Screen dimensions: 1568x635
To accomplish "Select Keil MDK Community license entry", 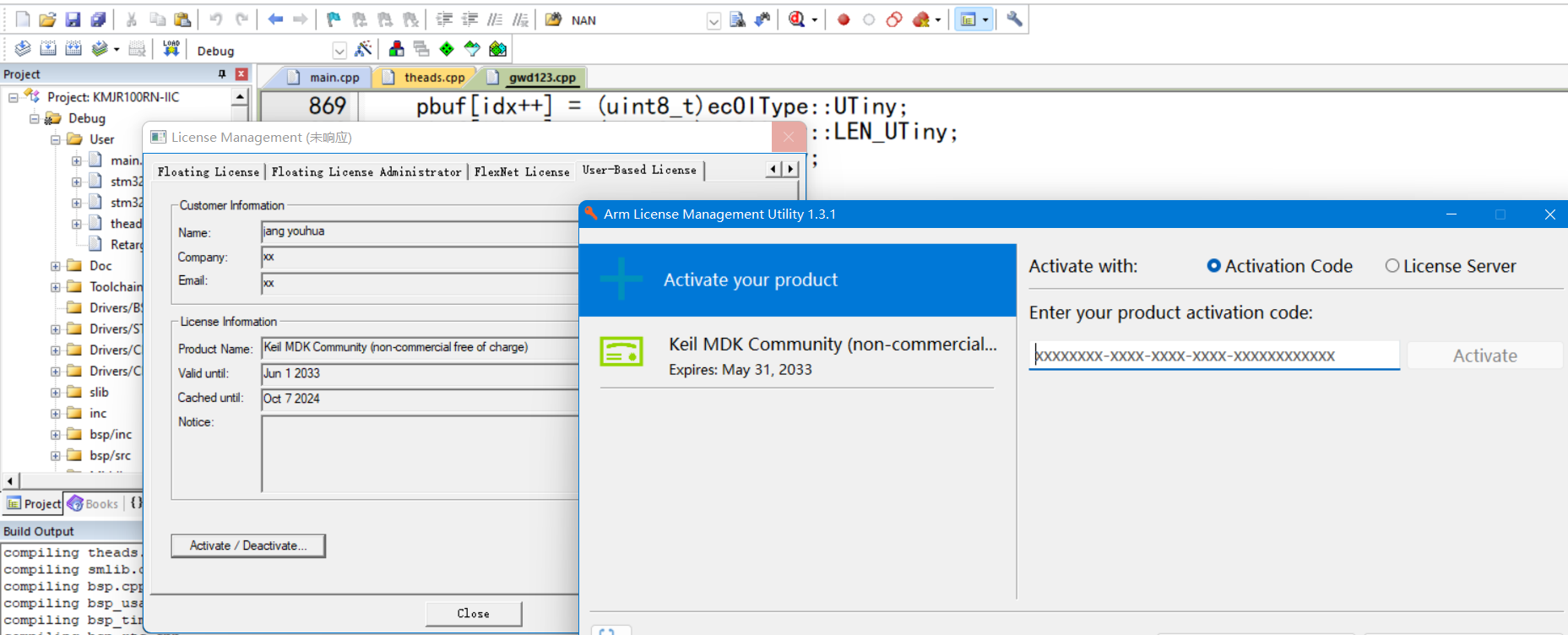I will point(798,355).
